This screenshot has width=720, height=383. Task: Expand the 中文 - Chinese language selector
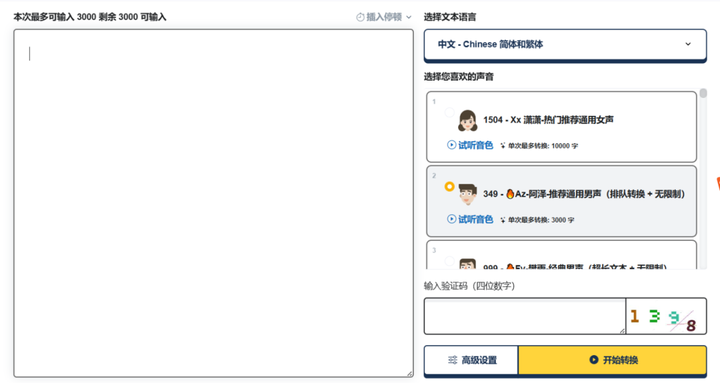[x=565, y=44]
